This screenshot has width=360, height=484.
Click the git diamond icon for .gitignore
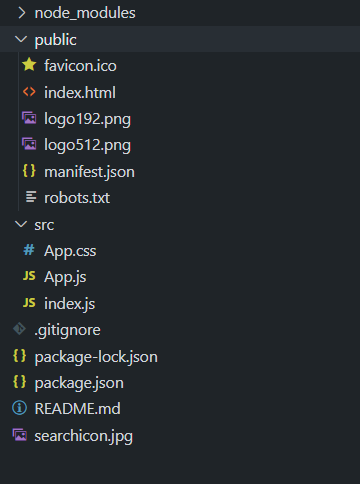point(19,329)
